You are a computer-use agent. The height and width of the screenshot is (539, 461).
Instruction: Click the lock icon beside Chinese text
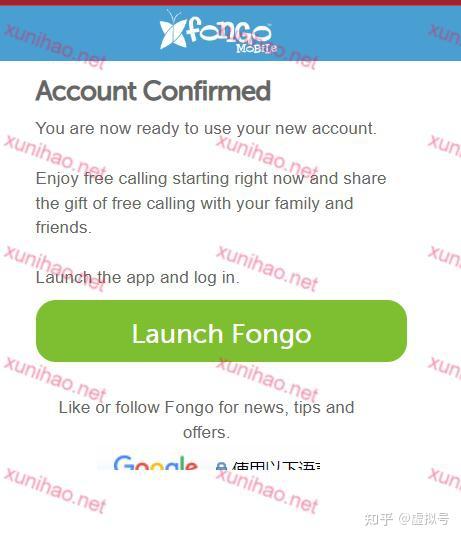tap(221, 466)
